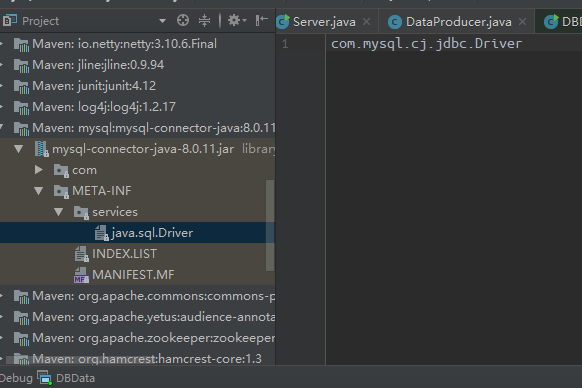582x388 pixels.
Task: Click the Project panel title icon
Action: click(10, 20)
